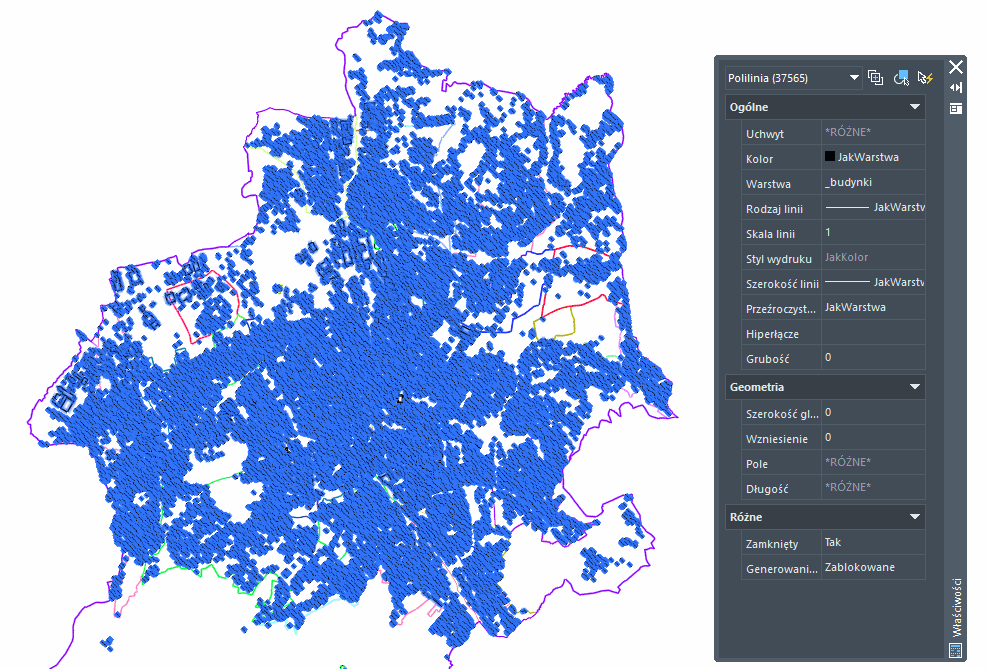Image resolution: width=988 pixels, height=669 pixels.
Task: Edit the Skala linii value
Action: tap(872, 233)
